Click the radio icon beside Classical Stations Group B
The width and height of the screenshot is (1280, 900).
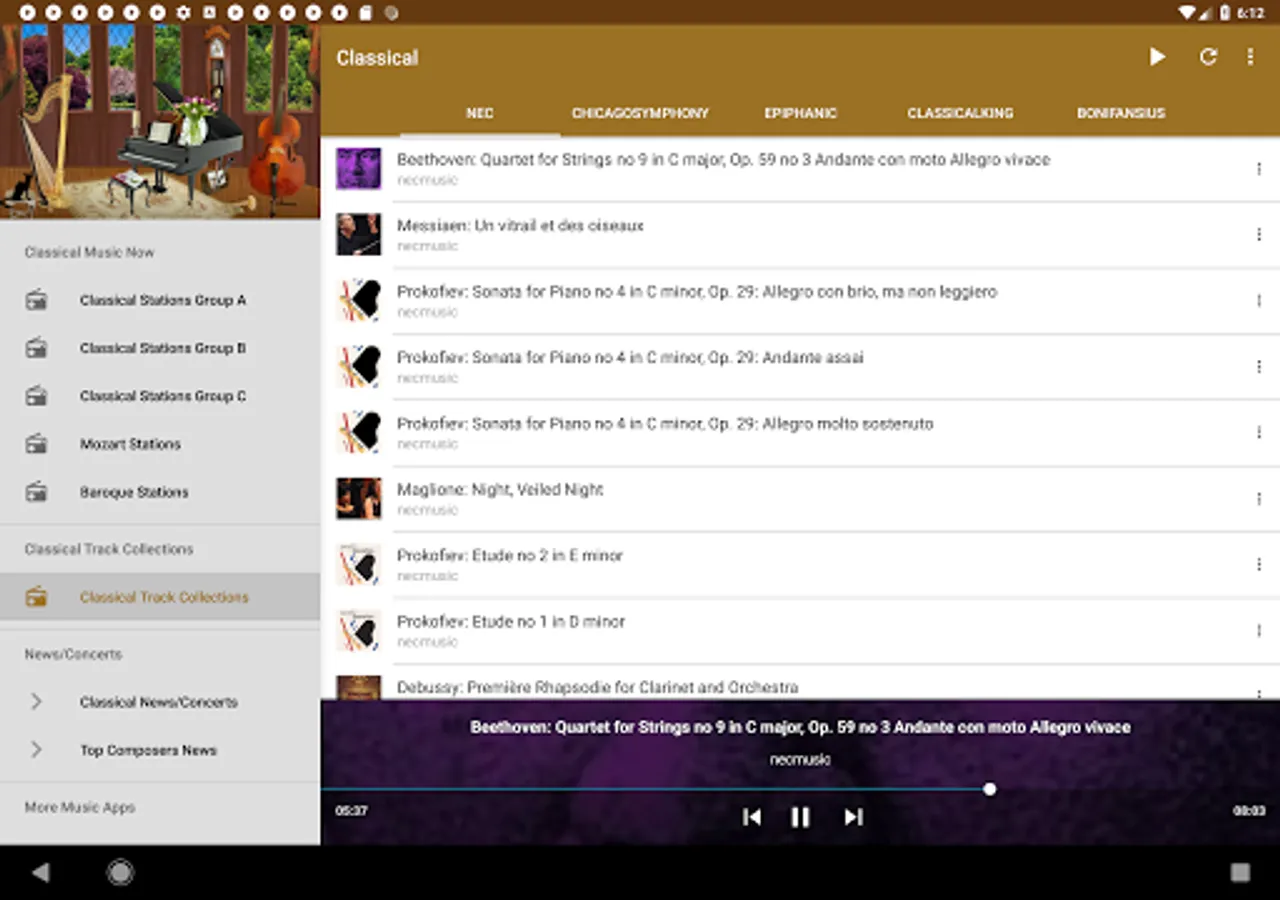[36, 348]
